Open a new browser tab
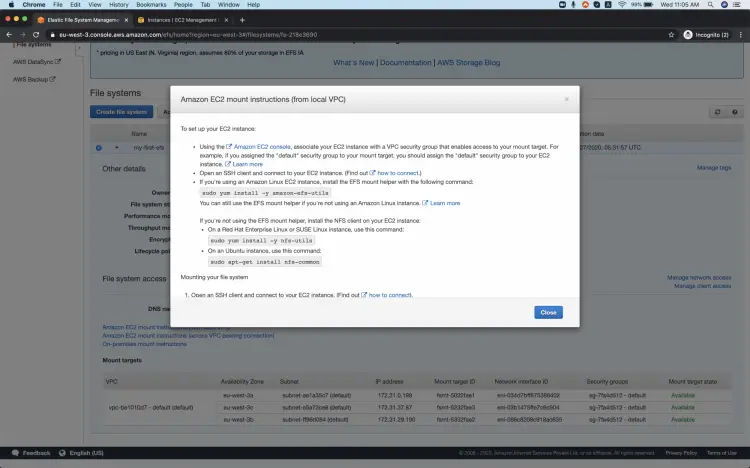The image size is (750, 468). coord(242,20)
